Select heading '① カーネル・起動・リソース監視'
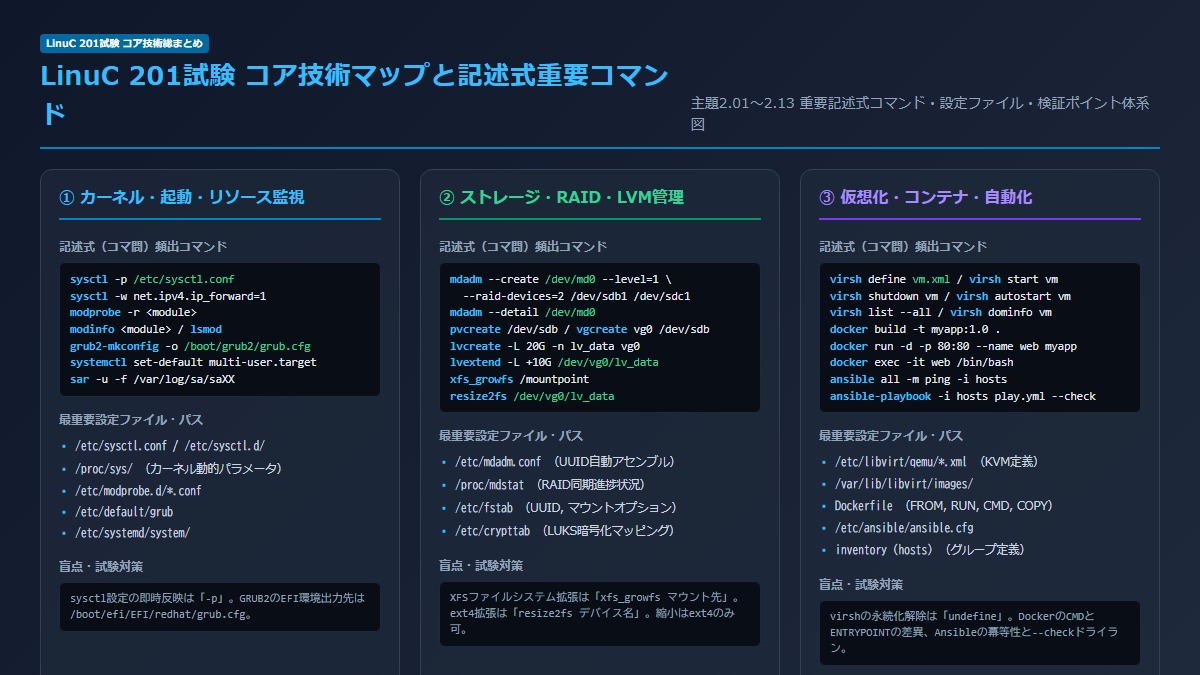Image resolution: width=1200 pixels, height=675 pixels. pyautogui.click(x=182, y=197)
